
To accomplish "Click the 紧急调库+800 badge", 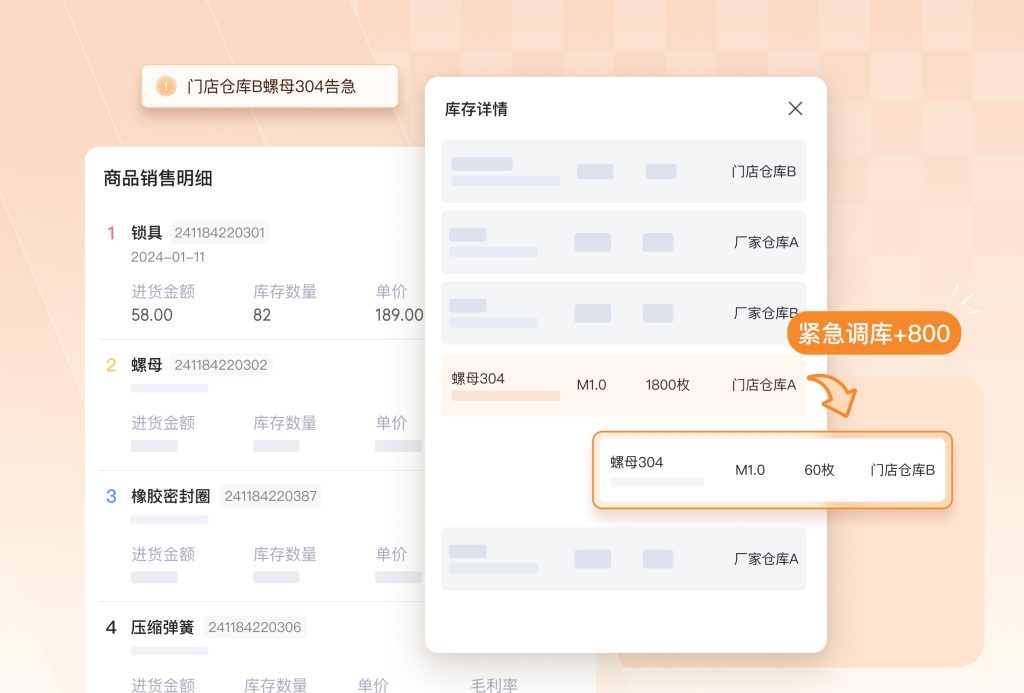I will click(x=874, y=333).
